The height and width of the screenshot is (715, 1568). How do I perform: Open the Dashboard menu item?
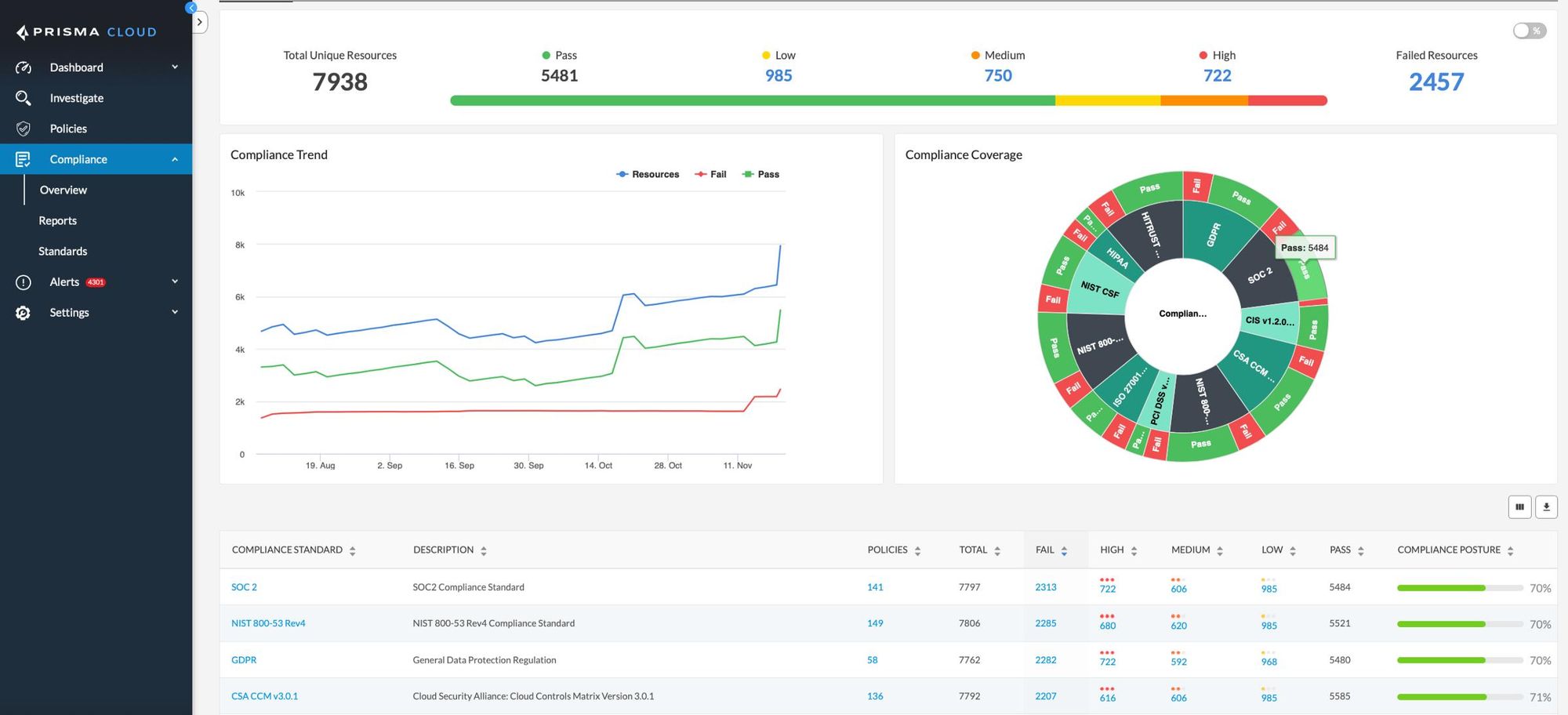click(76, 67)
